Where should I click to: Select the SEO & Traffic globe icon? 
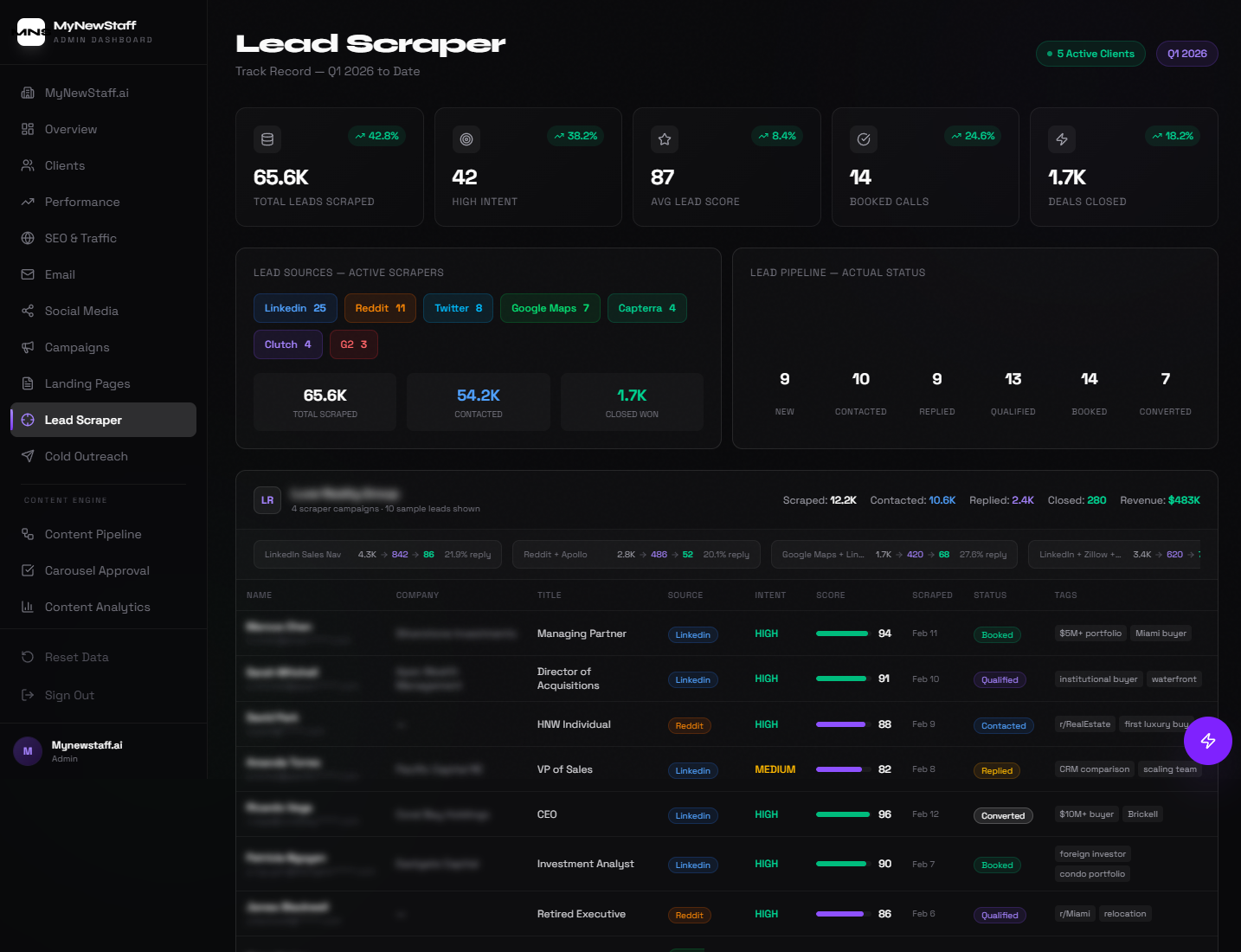coord(28,238)
